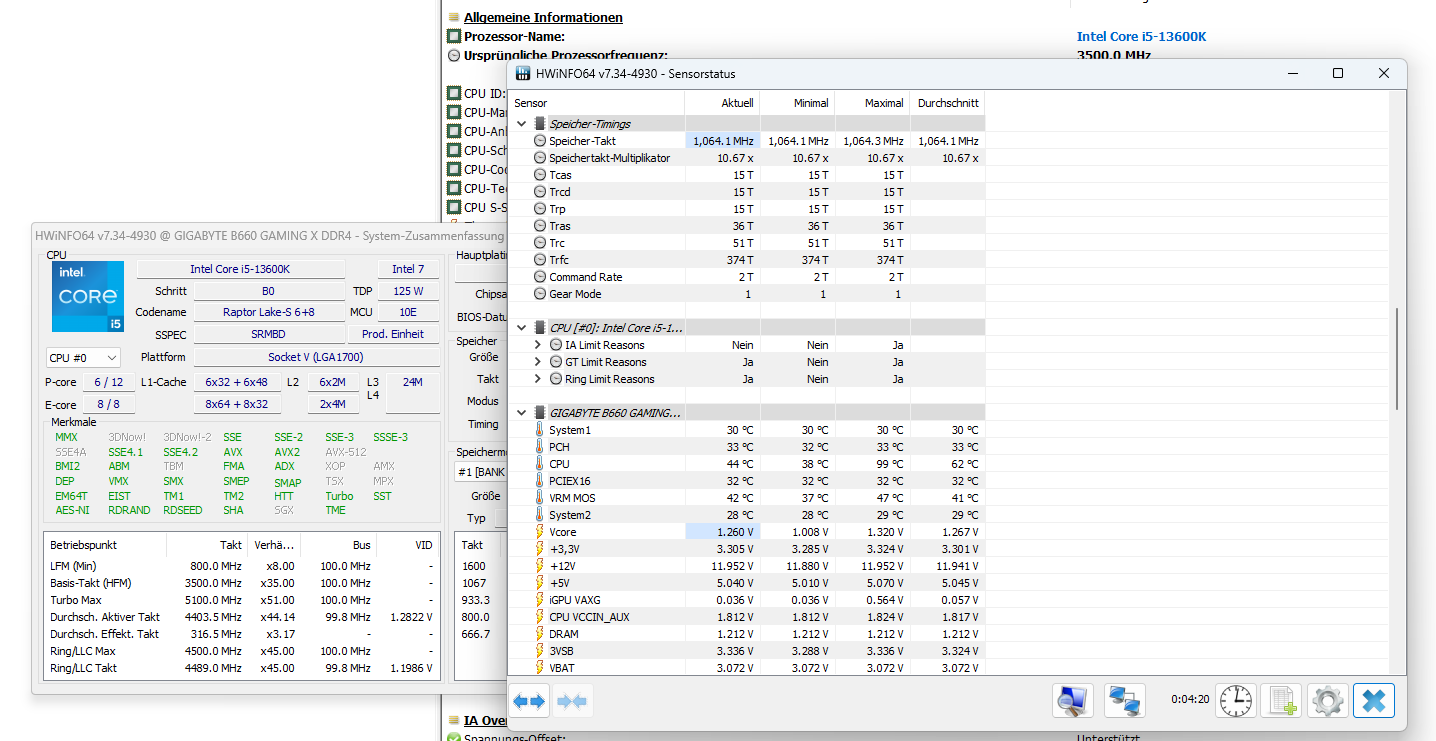The image size is (1436, 741).
Task: Collapse the GIGABYTE B660 GAMING sensor group
Action: [x=522, y=412]
